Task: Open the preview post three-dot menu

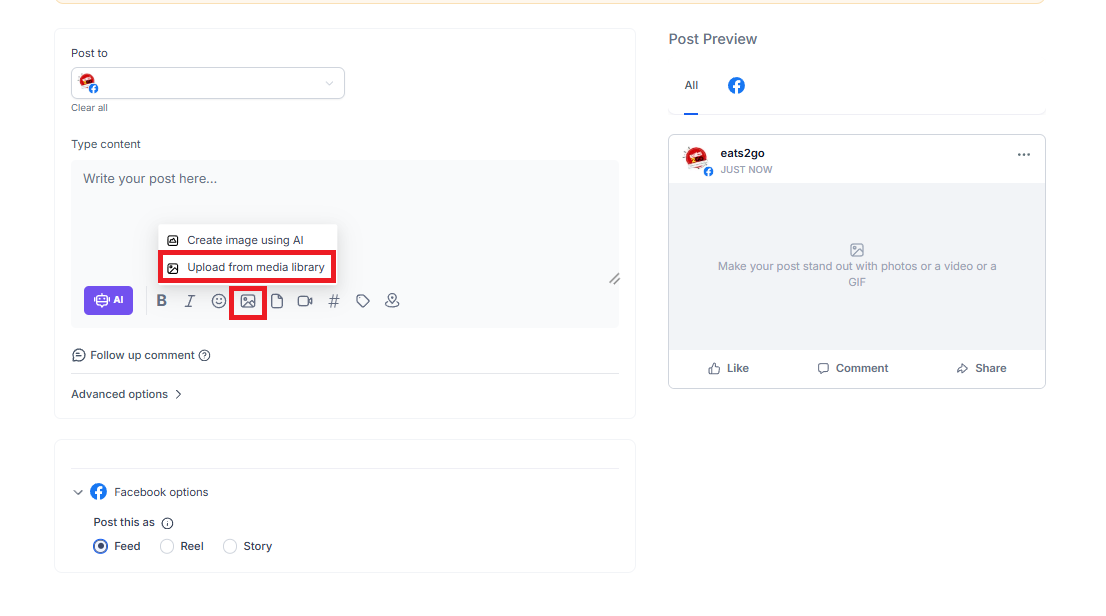Action: [1023, 155]
